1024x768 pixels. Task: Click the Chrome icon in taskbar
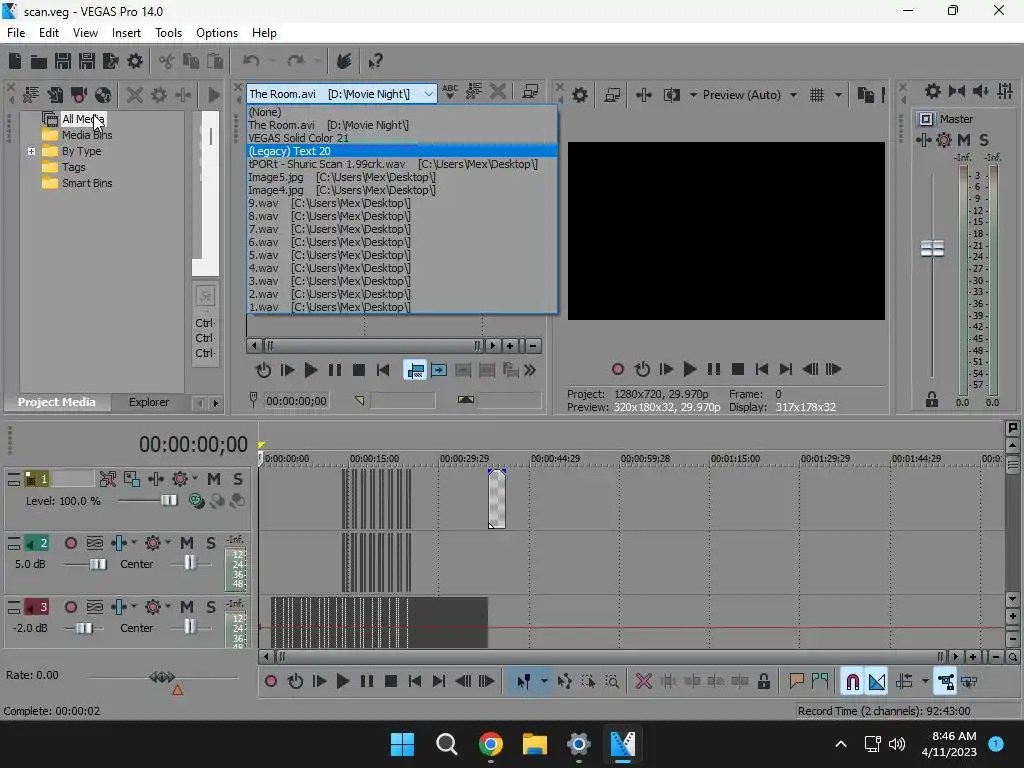point(490,744)
